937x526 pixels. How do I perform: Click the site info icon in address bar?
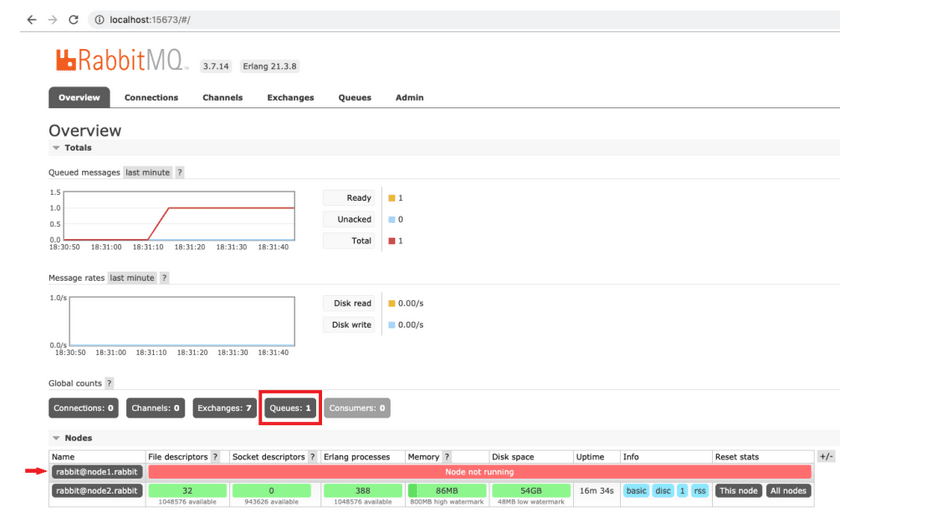[x=99, y=20]
